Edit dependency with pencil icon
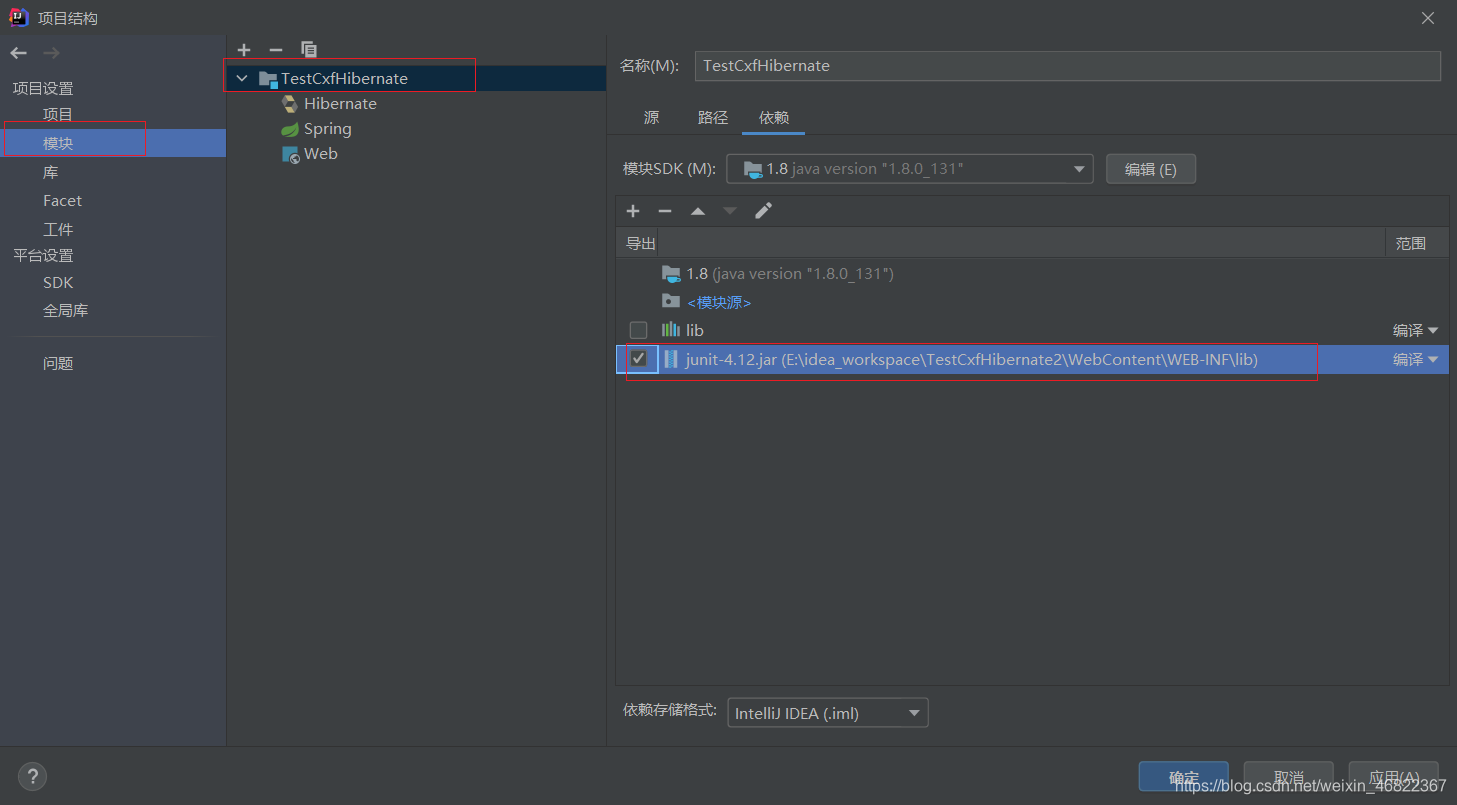Image resolution: width=1457 pixels, height=805 pixels. (763, 211)
